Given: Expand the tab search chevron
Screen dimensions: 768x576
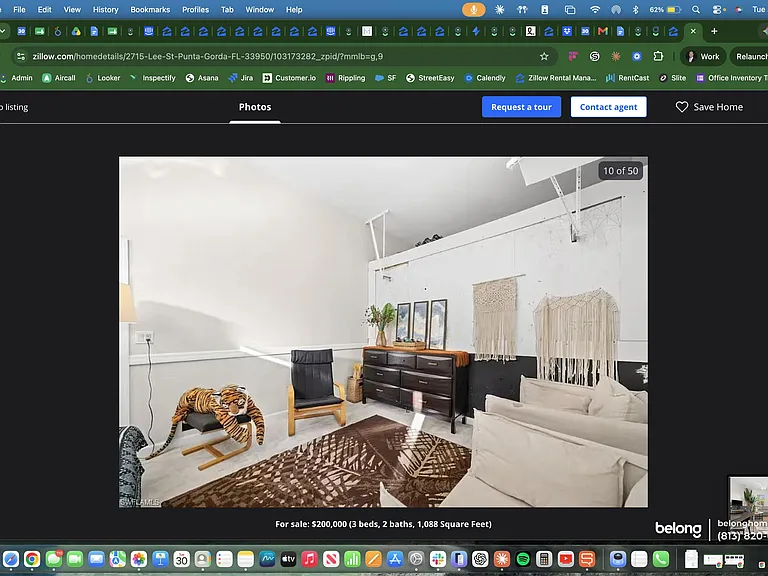Looking at the screenshot, I should point(3,31).
